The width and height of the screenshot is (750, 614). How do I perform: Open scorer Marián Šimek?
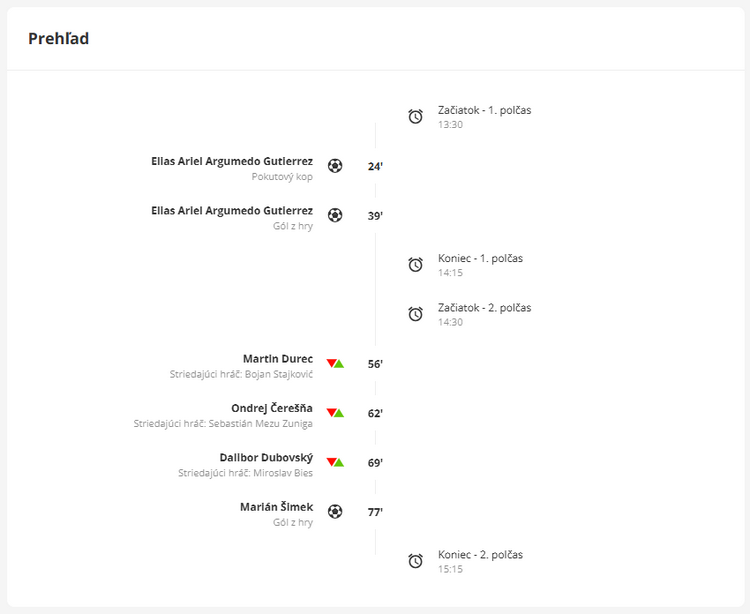click(x=276, y=507)
